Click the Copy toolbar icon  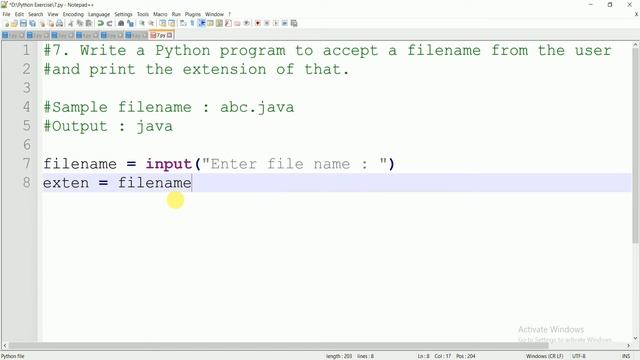[x=80, y=23]
